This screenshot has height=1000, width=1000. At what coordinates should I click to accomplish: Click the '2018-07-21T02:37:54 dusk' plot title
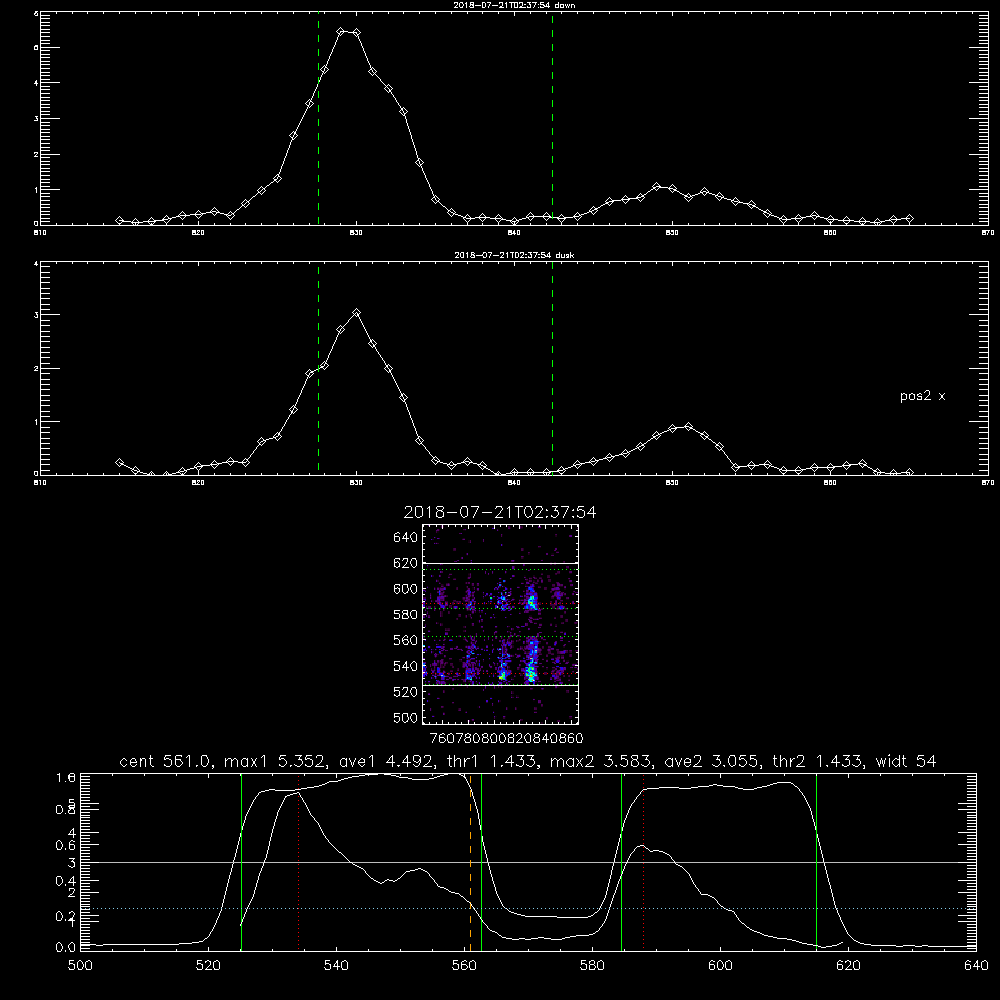(x=514, y=255)
